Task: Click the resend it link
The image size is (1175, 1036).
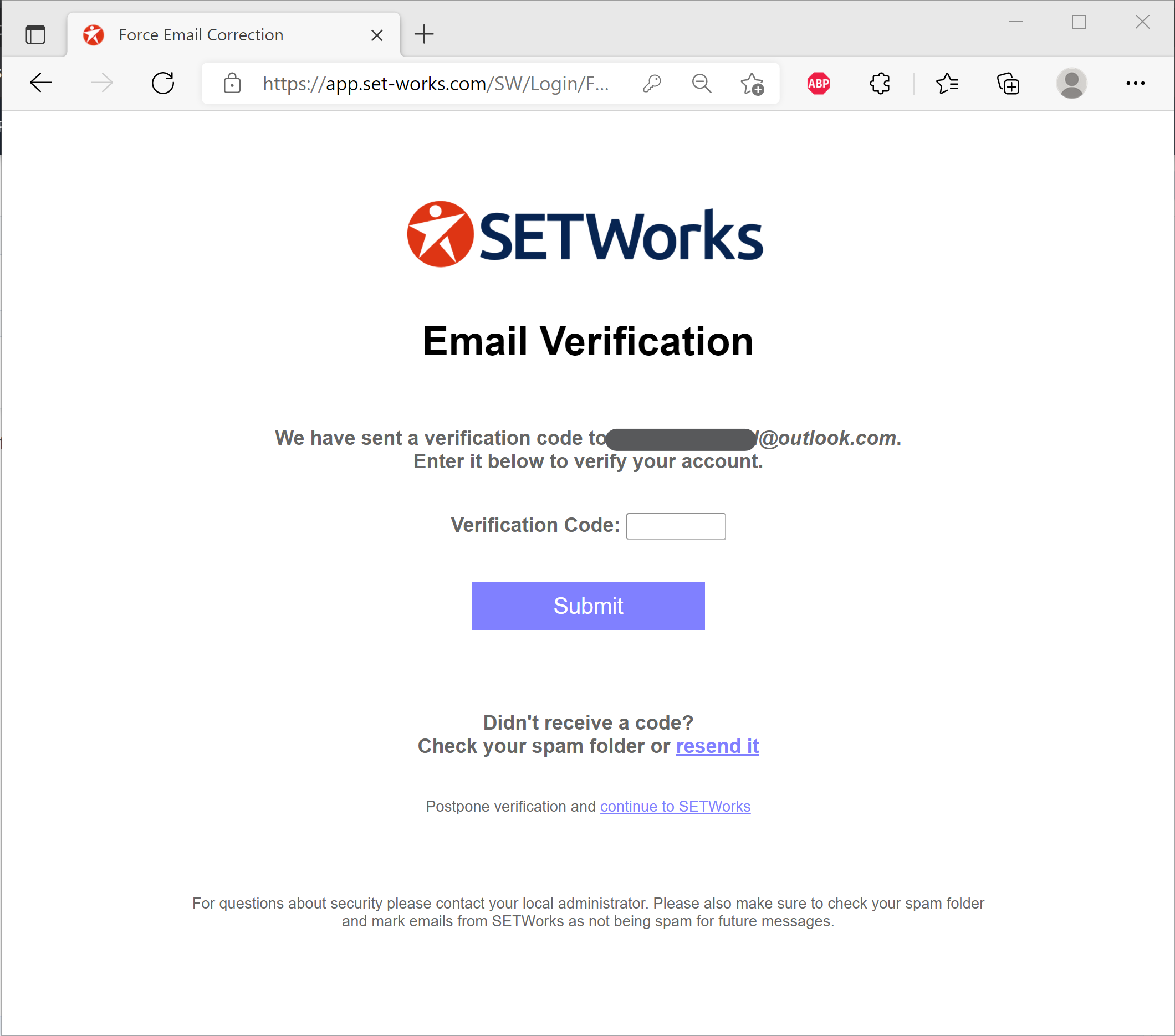Action: (718, 745)
